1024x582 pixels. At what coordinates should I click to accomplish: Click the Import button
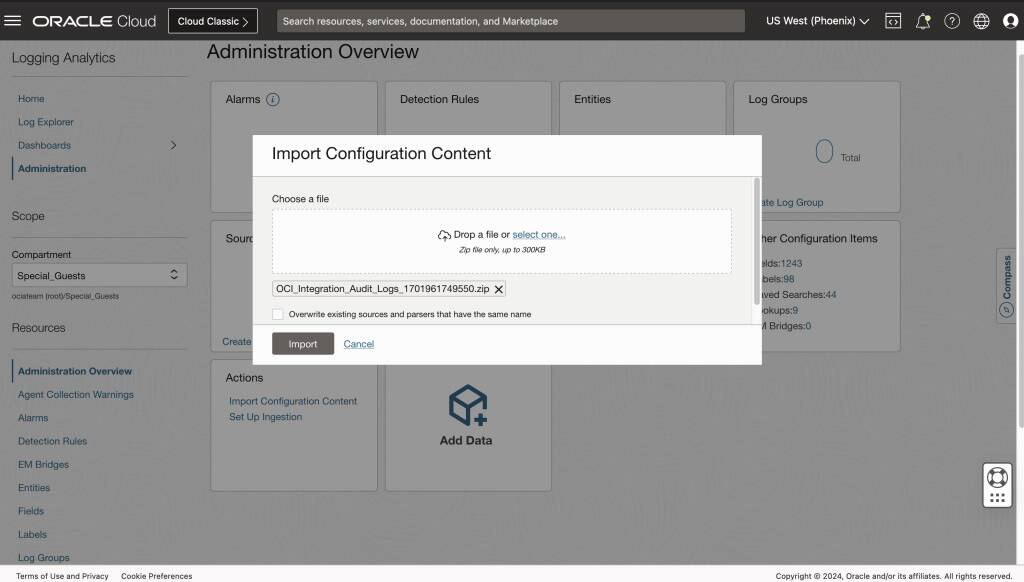click(x=302, y=343)
